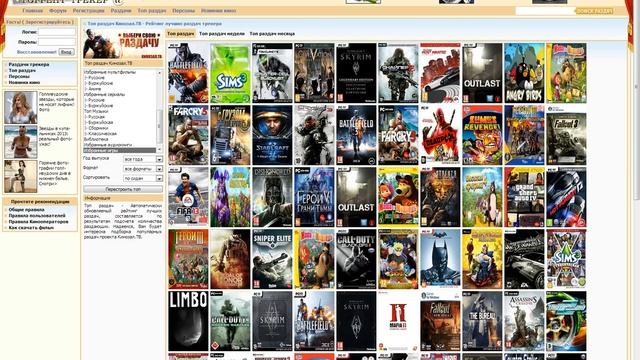Open the Angry Birds game cover
Screen dimensions: 640x360
click(x=524, y=73)
